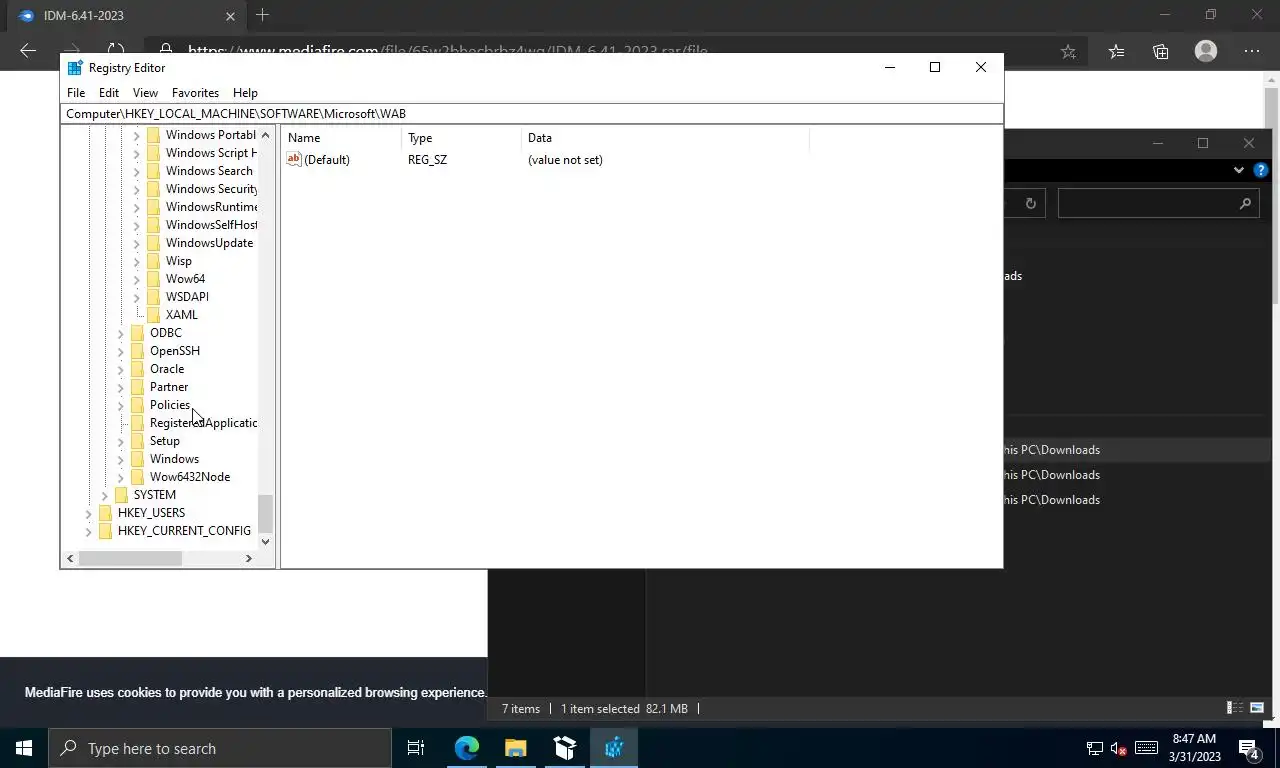Click the tree horizontal scrollbar left arrow
Screen dimensions: 1280x768
click(x=70, y=558)
